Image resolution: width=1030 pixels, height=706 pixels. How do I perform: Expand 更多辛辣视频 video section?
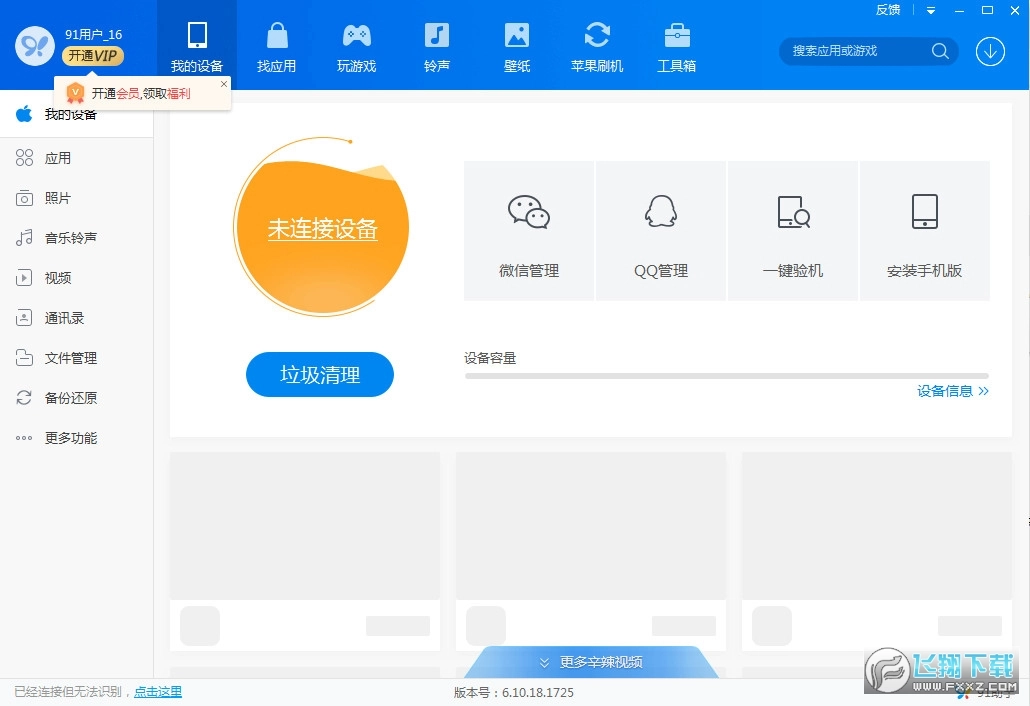click(x=591, y=662)
